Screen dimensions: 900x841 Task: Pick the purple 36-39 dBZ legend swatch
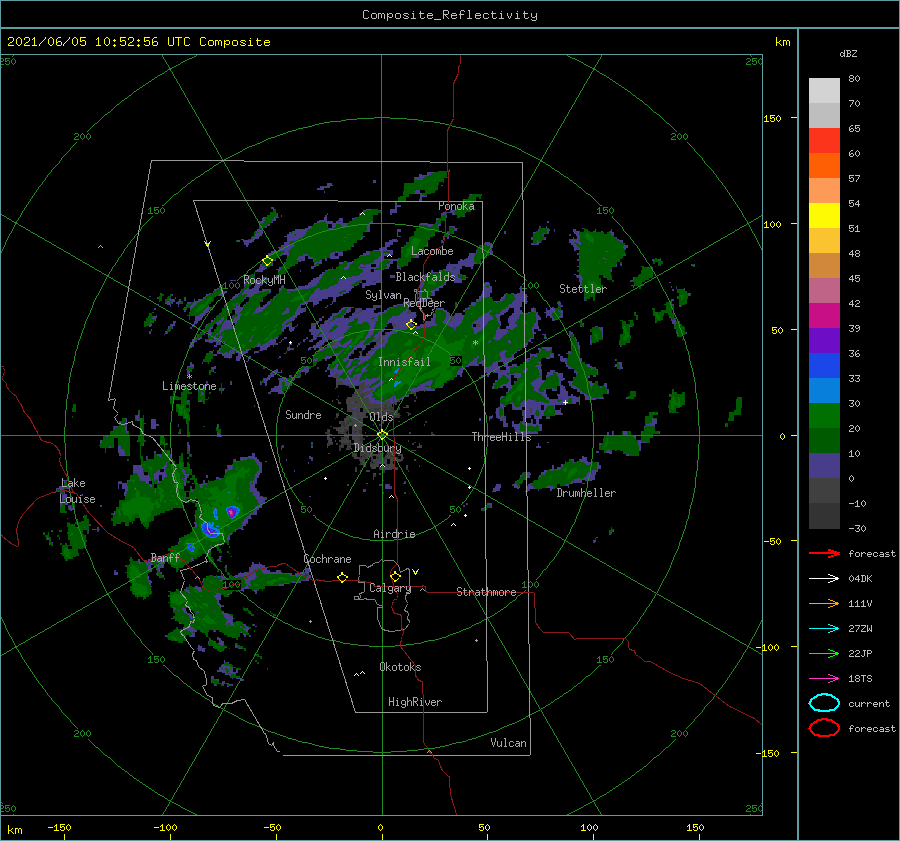tap(824, 341)
